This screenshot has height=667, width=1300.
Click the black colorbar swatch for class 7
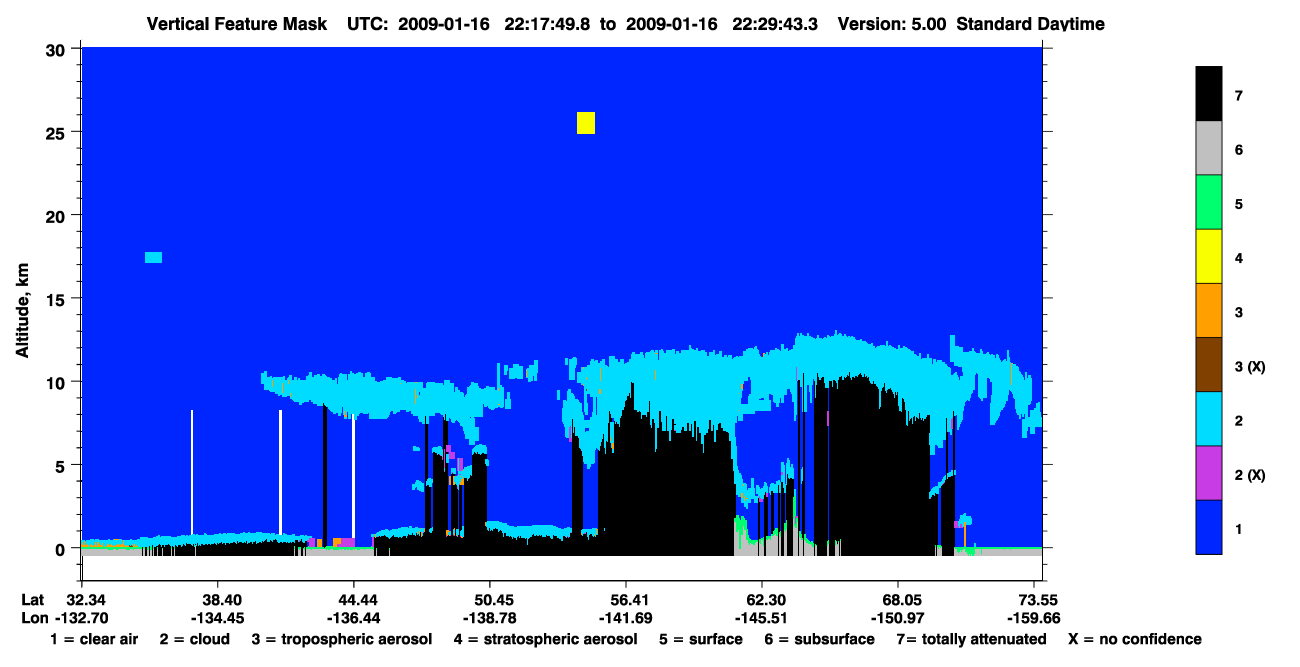point(1209,94)
